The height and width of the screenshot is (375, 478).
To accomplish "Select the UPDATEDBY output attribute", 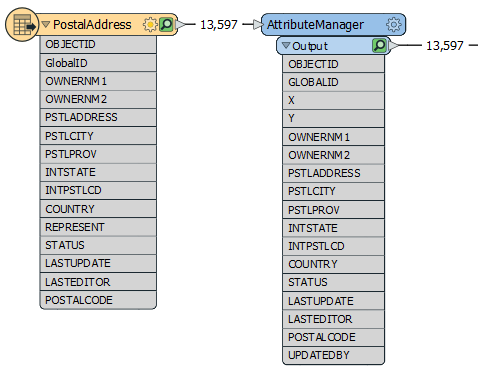I will click(x=334, y=355).
